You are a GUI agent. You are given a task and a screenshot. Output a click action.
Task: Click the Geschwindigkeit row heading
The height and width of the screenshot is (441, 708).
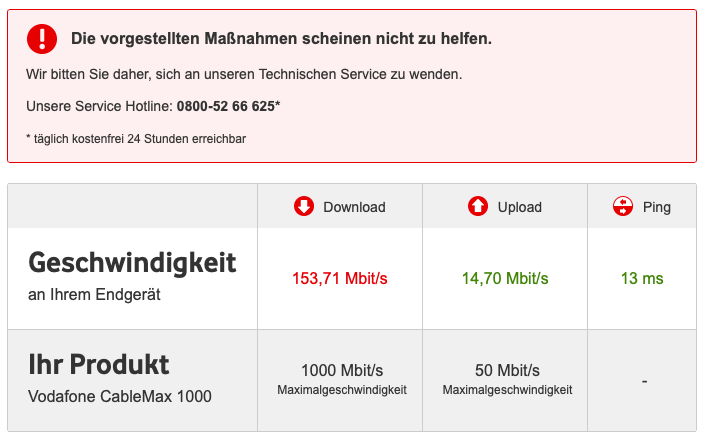pos(132,263)
